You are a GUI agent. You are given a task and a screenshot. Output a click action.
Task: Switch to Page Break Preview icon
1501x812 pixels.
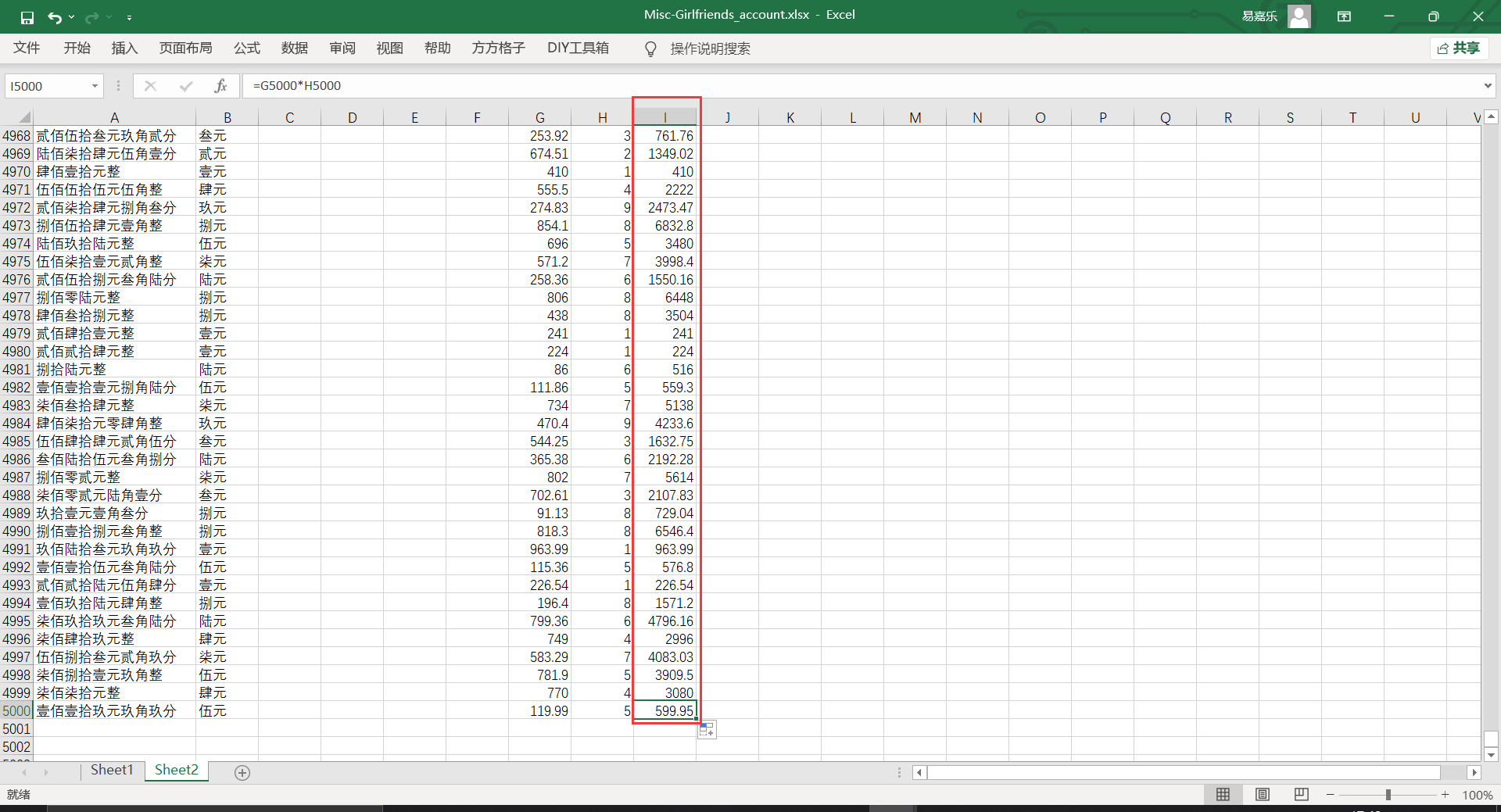coord(1301,795)
